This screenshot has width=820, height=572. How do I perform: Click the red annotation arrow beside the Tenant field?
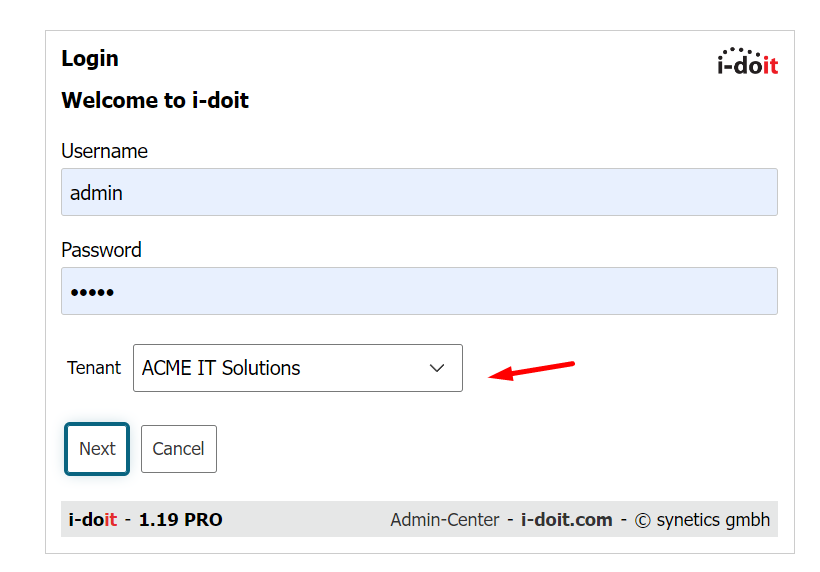(x=531, y=370)
